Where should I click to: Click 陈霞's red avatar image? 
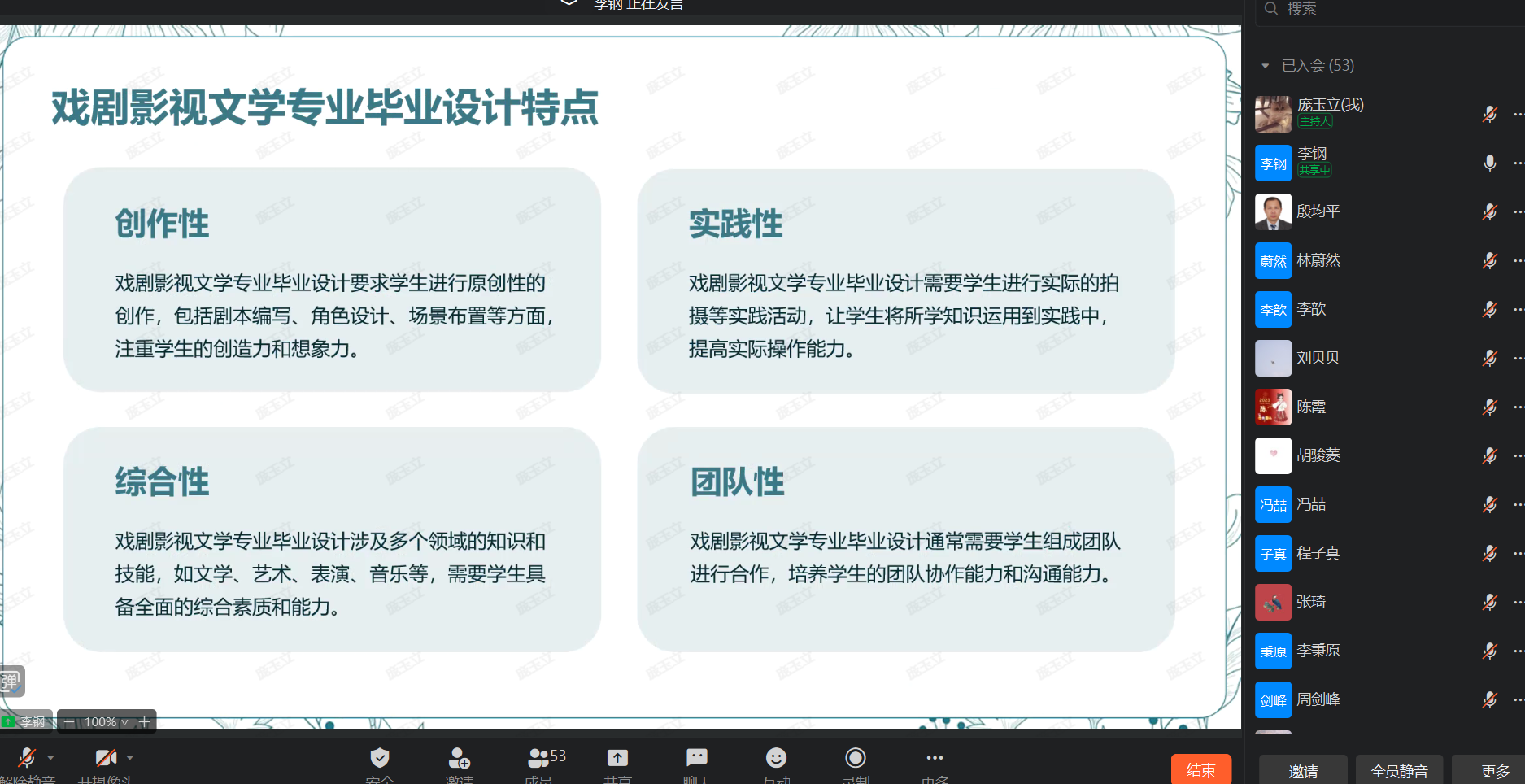(x=1273, y=407)
